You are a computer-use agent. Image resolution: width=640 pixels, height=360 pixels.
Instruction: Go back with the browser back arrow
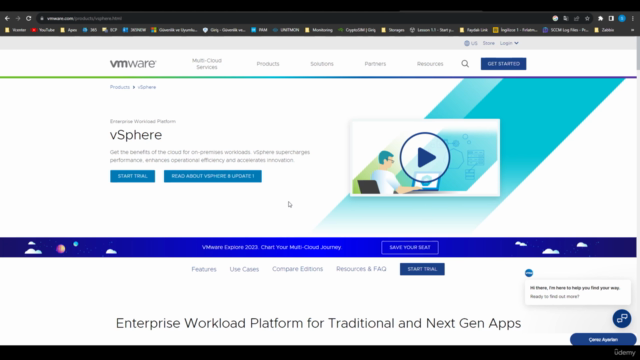[x=7, y=18]
